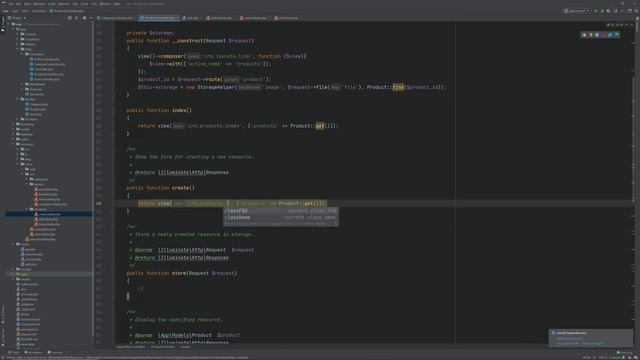The image size is (640, 360).
Task: Select ProductController.php in the project tree
Action: (46, 74)
